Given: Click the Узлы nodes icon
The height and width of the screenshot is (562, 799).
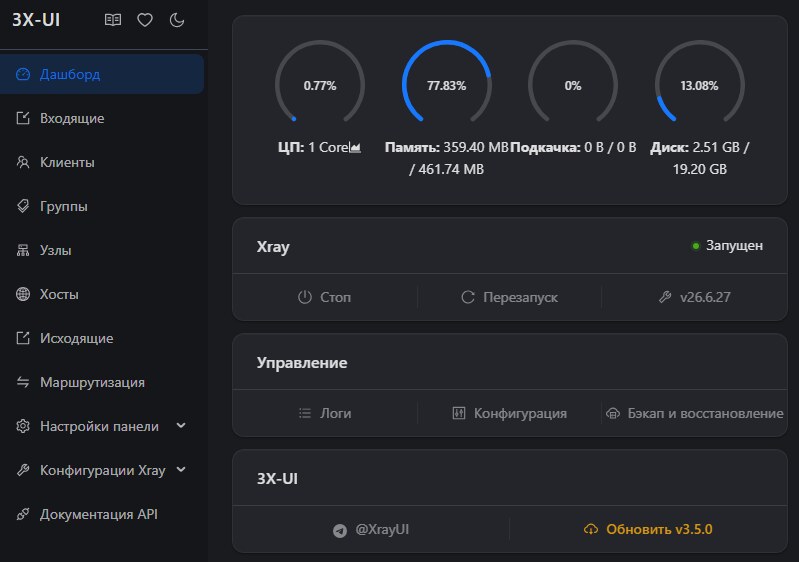Looking at the screenshot, I should click(23, 250).
